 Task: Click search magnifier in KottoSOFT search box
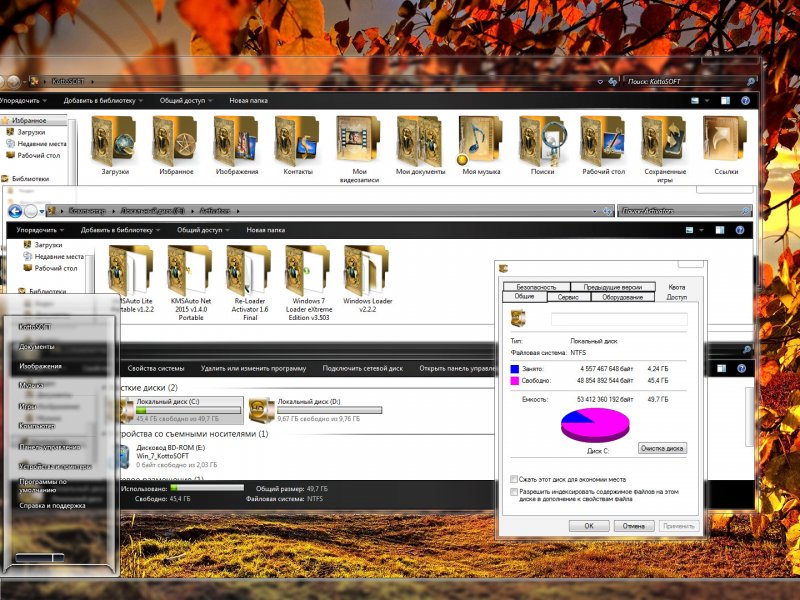click(751, 82)
